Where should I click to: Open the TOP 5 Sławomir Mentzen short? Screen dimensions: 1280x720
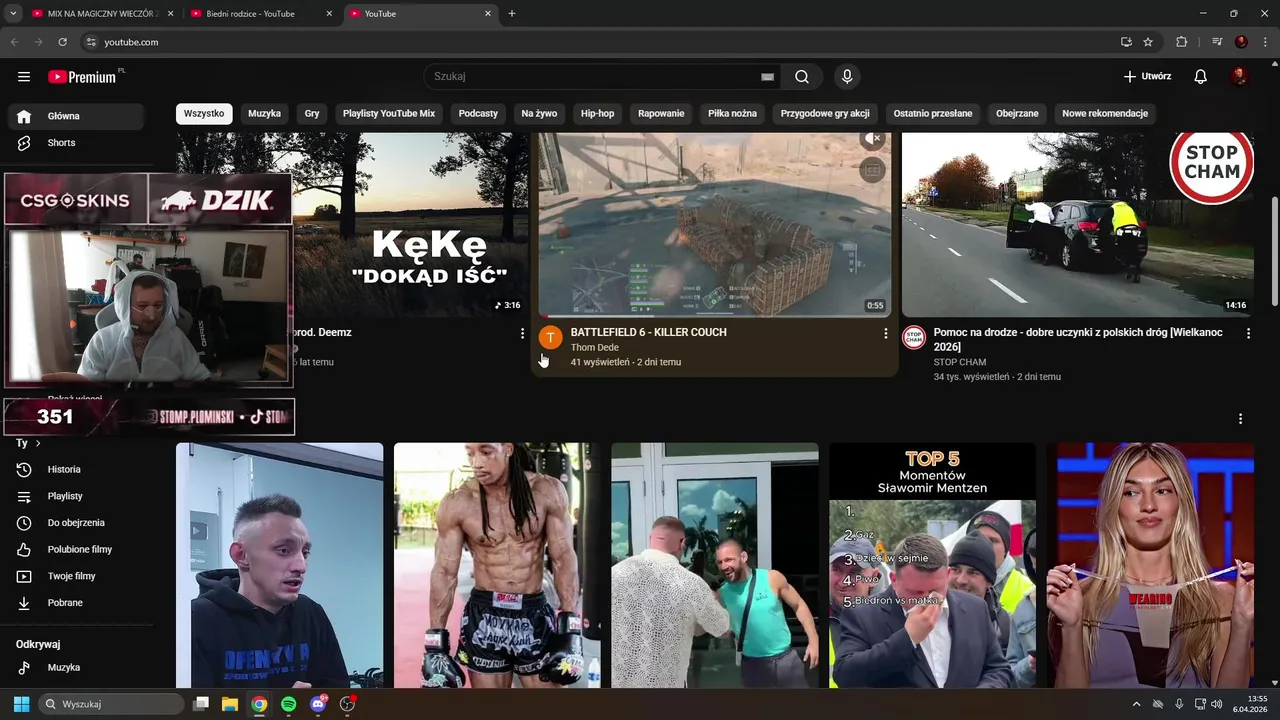[x=932, y=565]
